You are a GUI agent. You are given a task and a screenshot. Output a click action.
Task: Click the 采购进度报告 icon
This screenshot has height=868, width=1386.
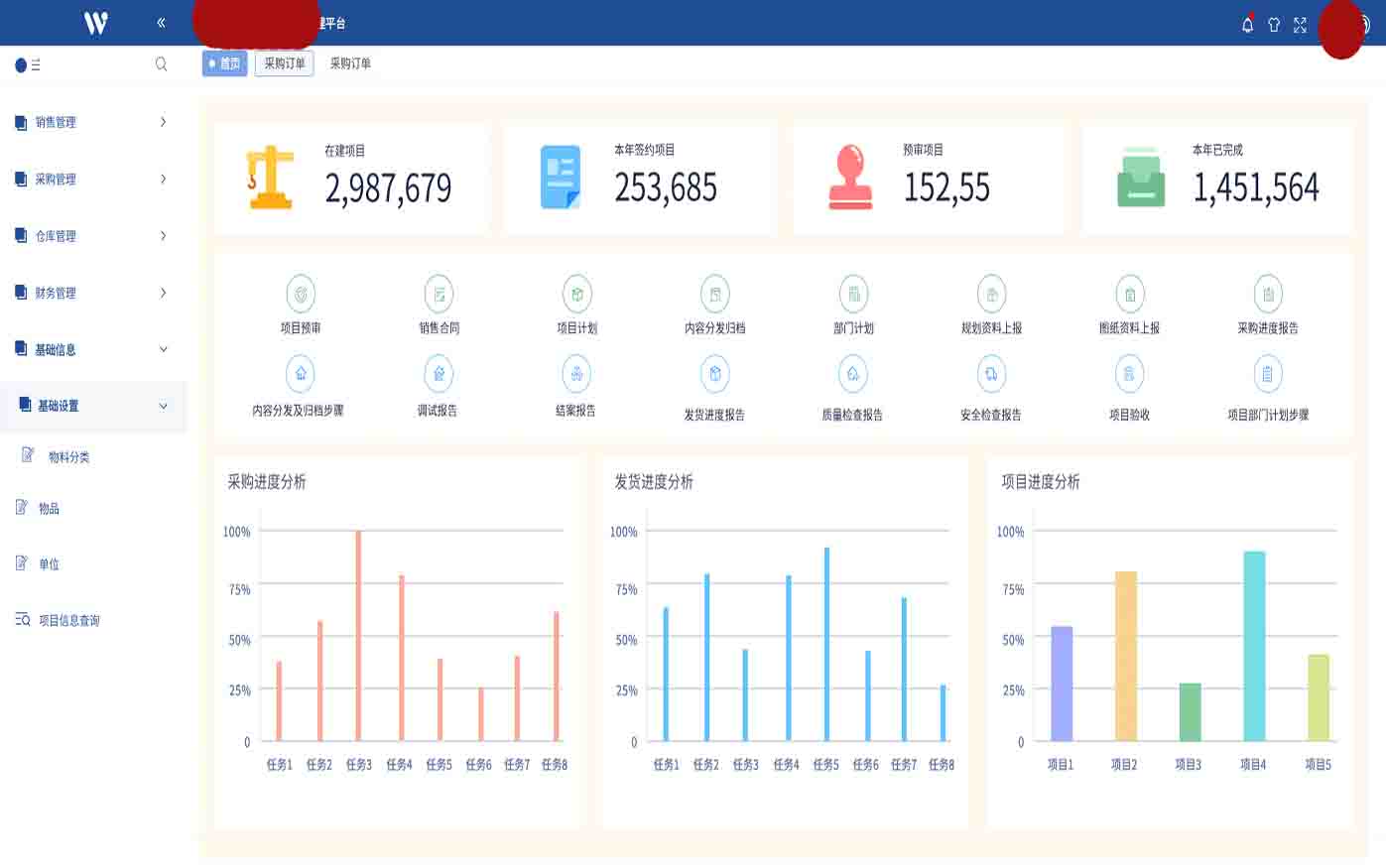[x=1268, y=295]
